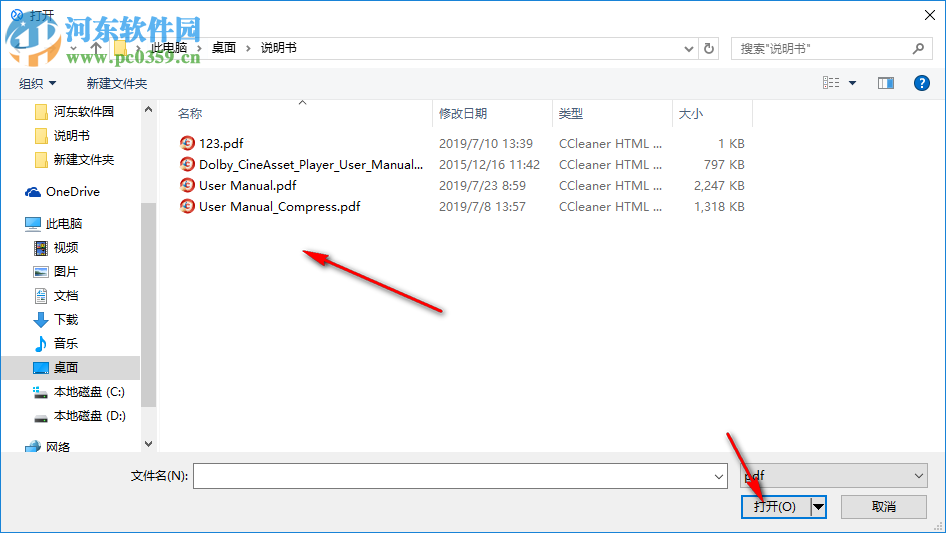
Task: Toggle the preview pane icon
Action: 886,83
